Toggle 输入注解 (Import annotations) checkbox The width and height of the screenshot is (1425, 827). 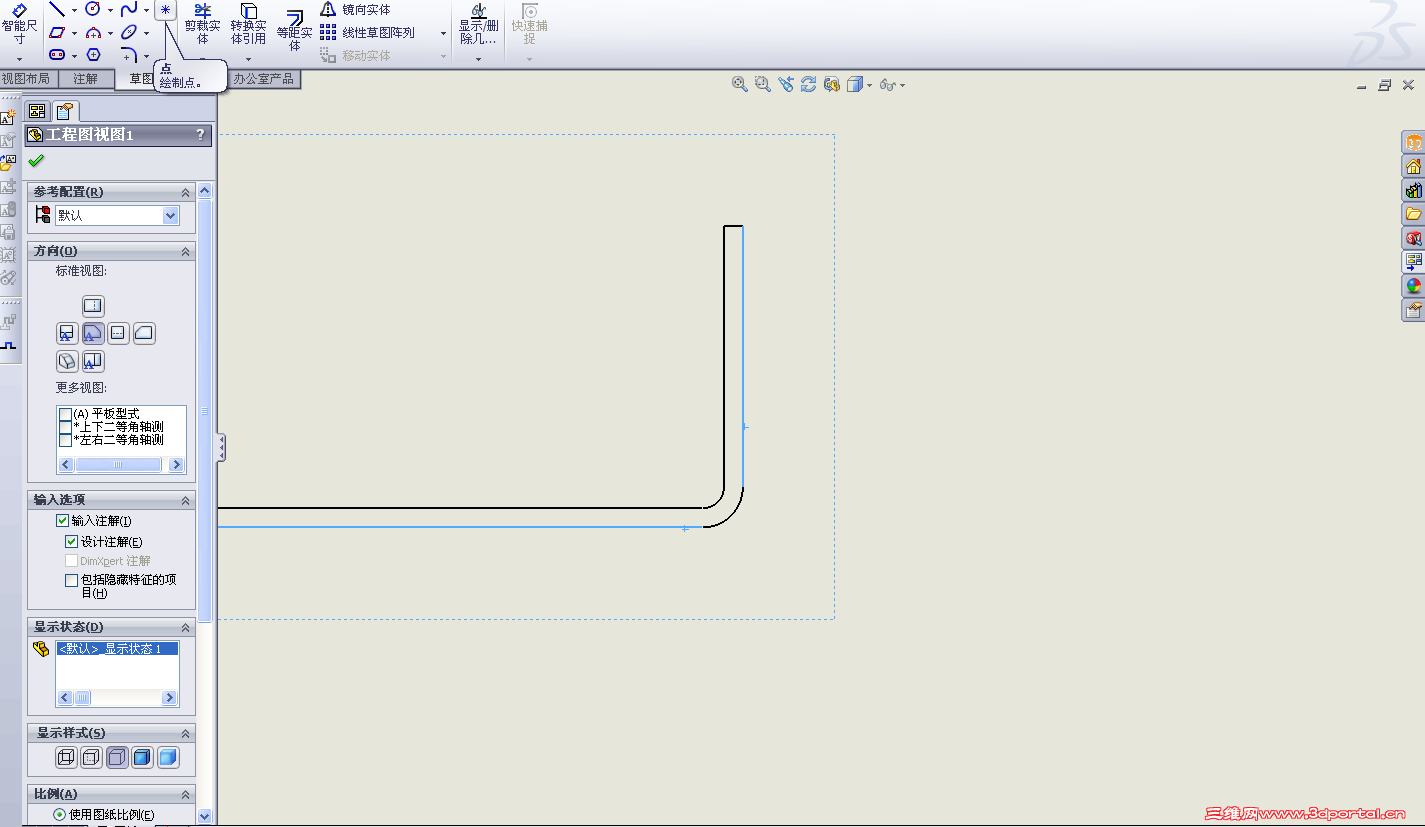63,521
